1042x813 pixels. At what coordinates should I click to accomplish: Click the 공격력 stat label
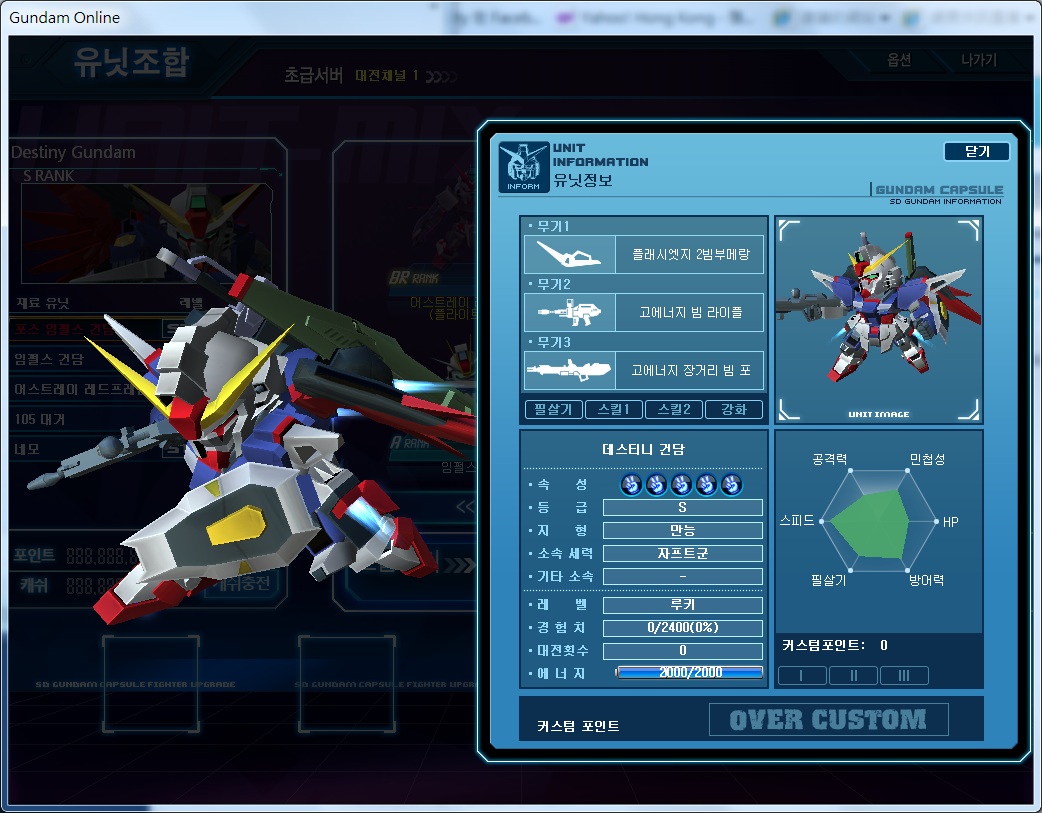coord(829,459)
